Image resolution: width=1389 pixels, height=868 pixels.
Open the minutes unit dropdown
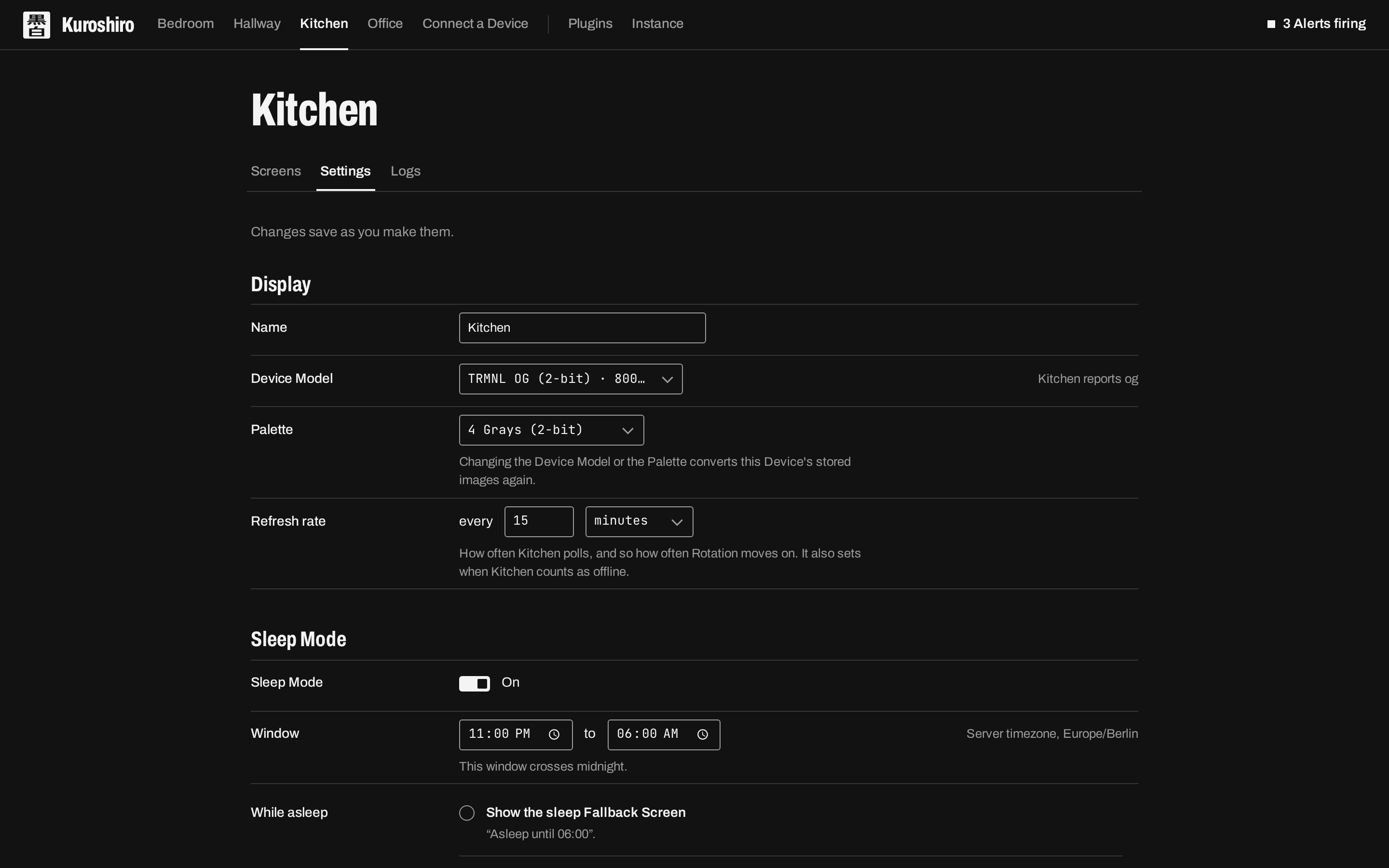tap(639, 521)
